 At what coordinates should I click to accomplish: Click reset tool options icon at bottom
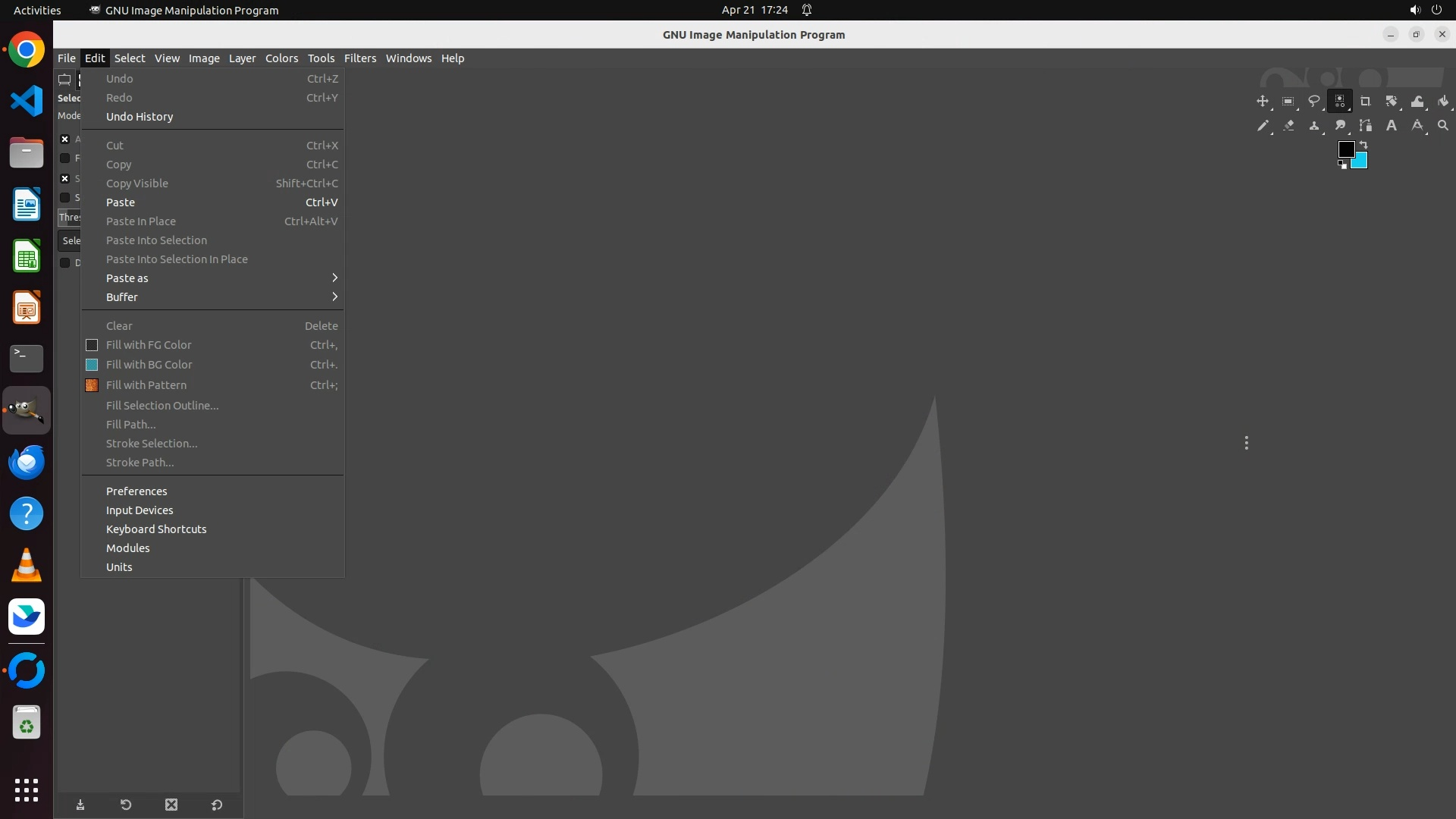[x=217, y=805]
